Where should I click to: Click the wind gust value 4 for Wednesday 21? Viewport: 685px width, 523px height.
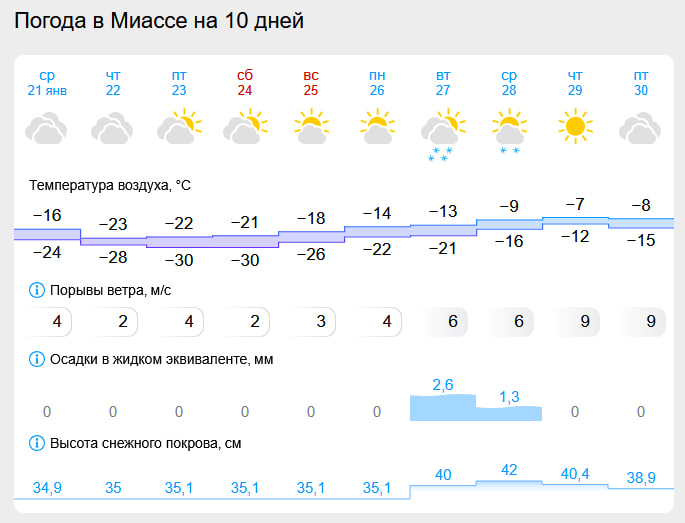point(57,322)
